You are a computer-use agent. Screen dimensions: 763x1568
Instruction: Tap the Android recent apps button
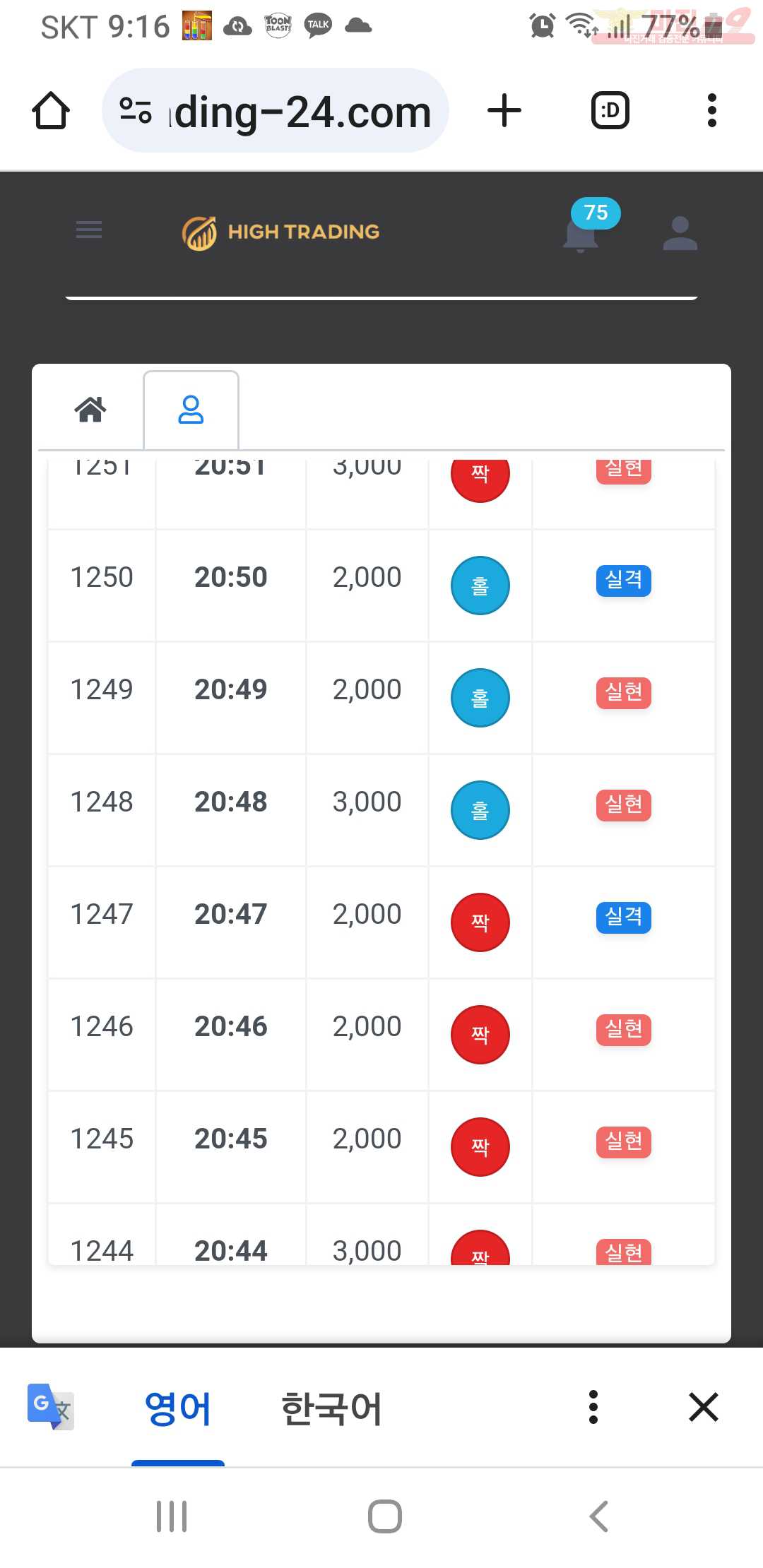[172, 1516]
